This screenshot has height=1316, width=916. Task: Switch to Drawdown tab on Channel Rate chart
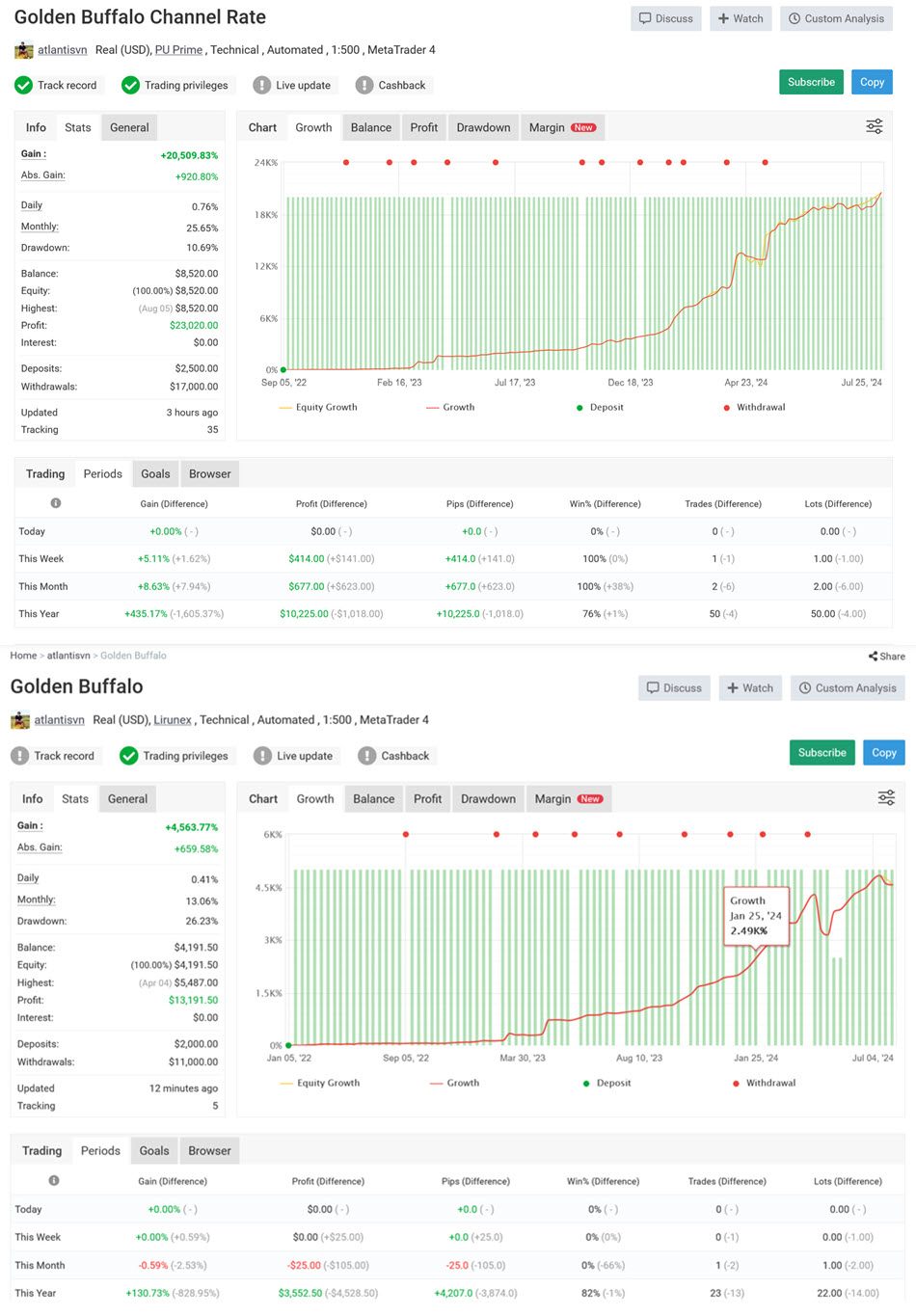pyautogui.click(x=483, y=127)
